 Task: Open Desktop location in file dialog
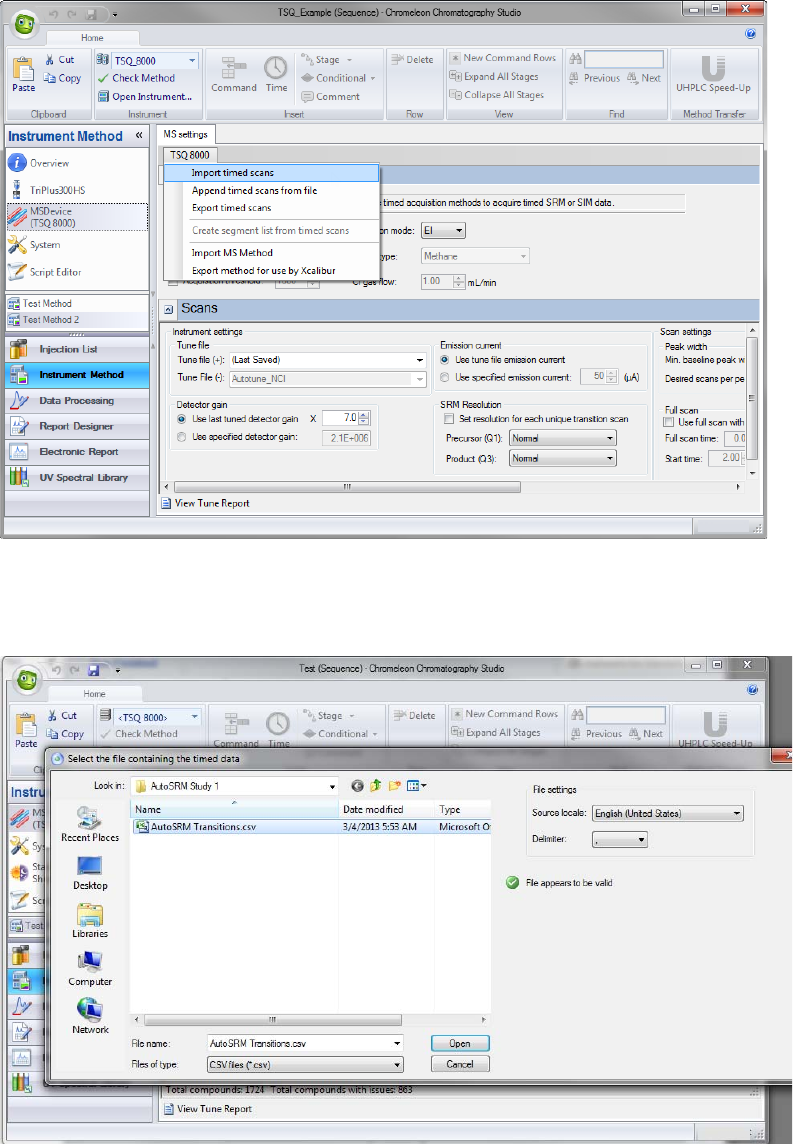click(x=90, y=873)
